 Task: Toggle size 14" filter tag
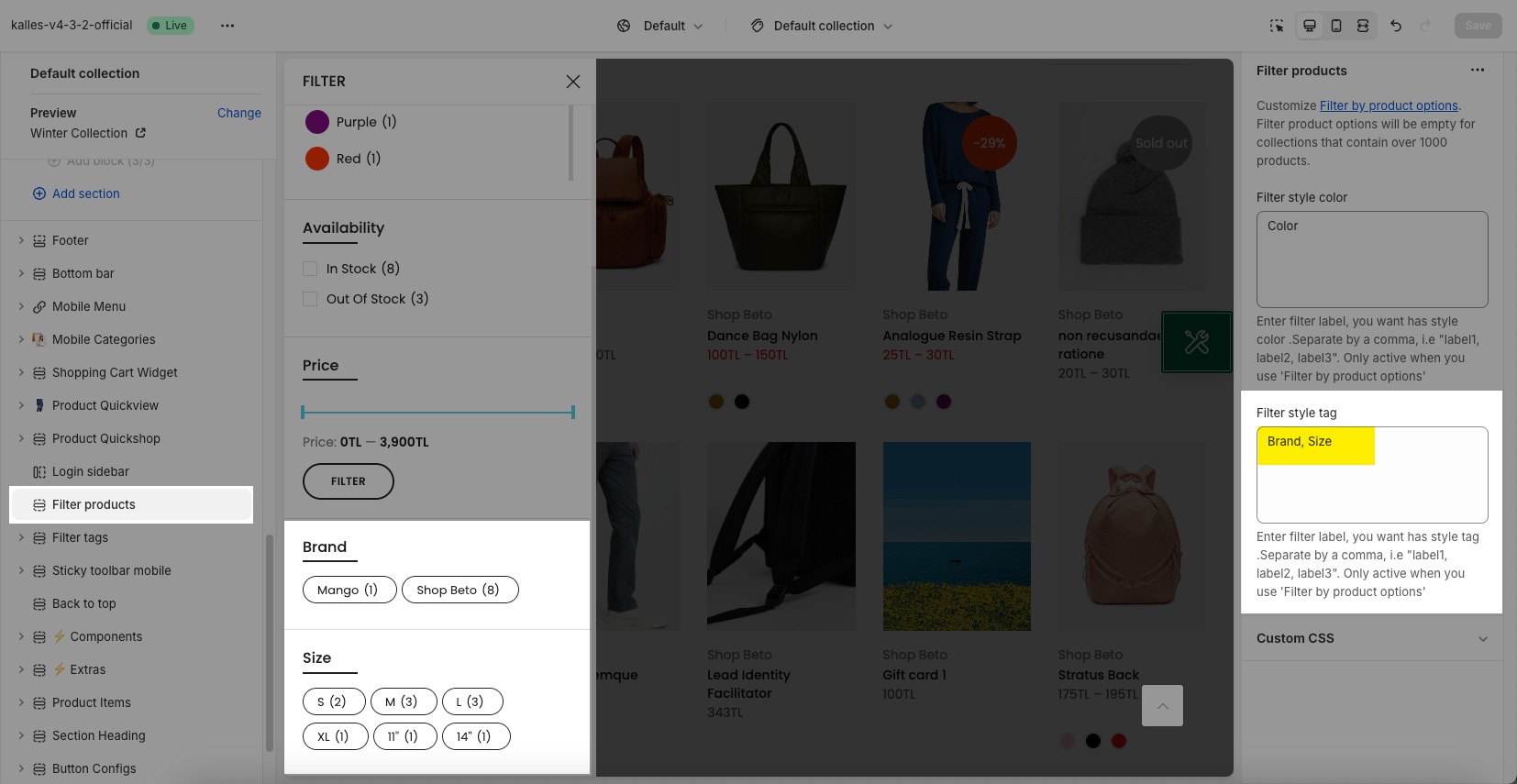[476, 736]
